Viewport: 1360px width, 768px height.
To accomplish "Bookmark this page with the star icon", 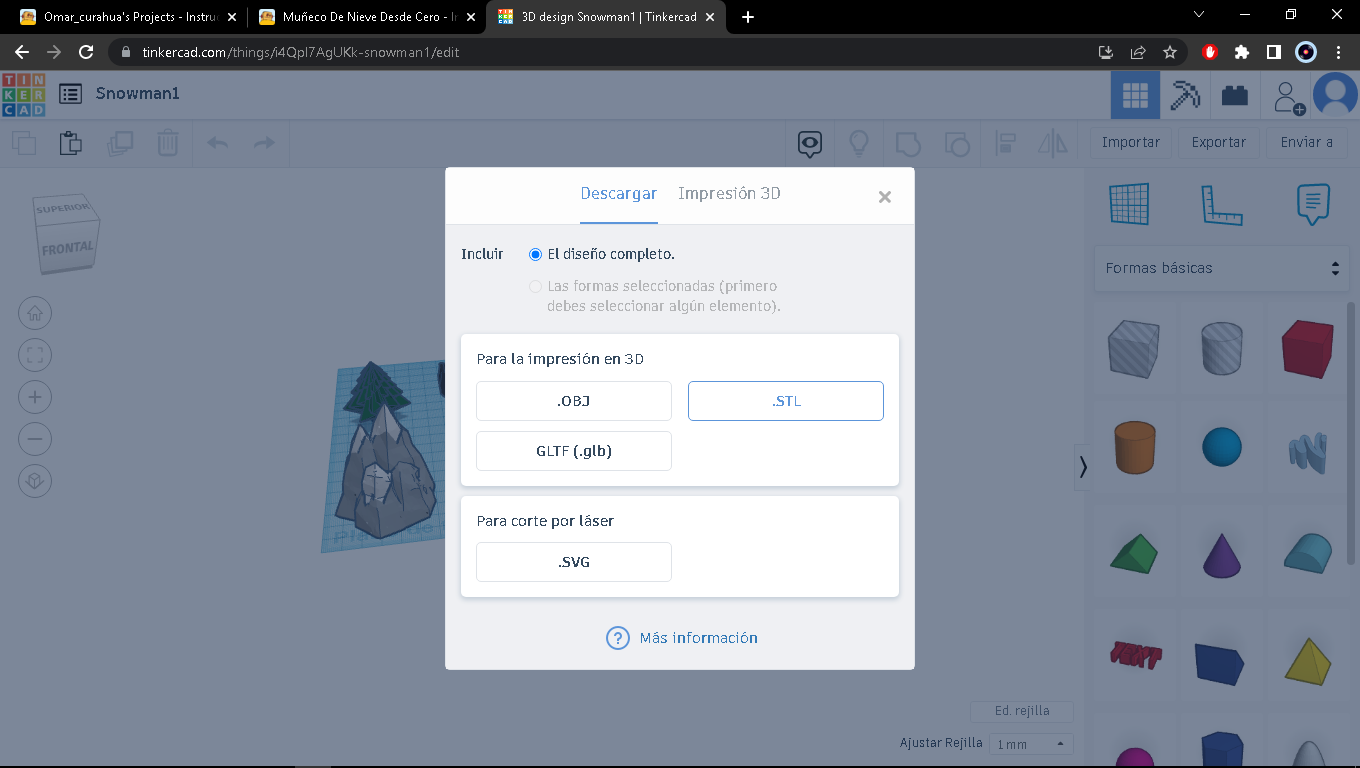I will (1170, 52).
